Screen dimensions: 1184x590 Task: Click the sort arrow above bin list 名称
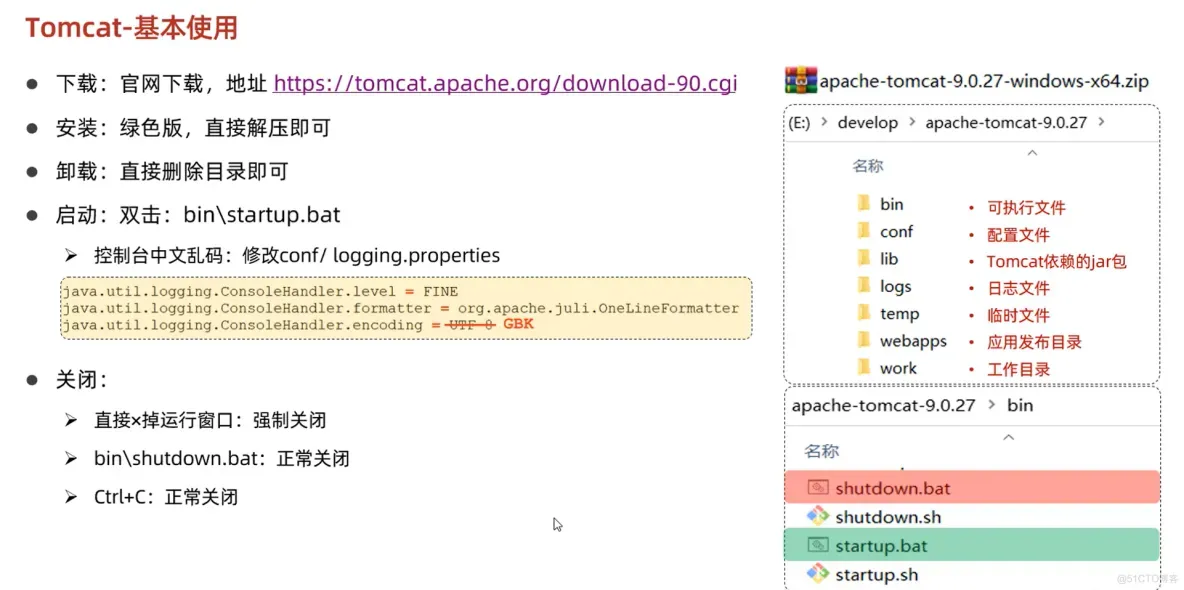pyautogui.click(x=1007, y=437)
